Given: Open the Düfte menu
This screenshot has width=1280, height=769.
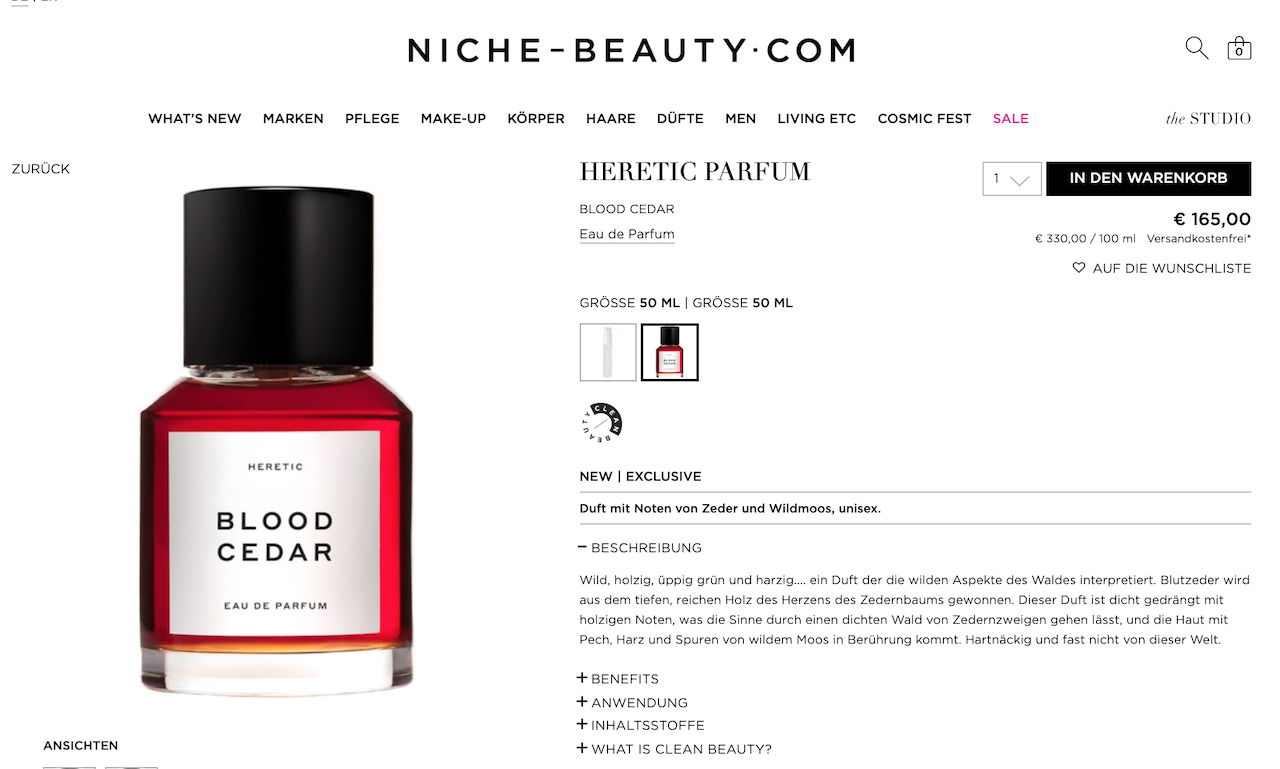Looking at the screenshot, I should coord(680,118).
